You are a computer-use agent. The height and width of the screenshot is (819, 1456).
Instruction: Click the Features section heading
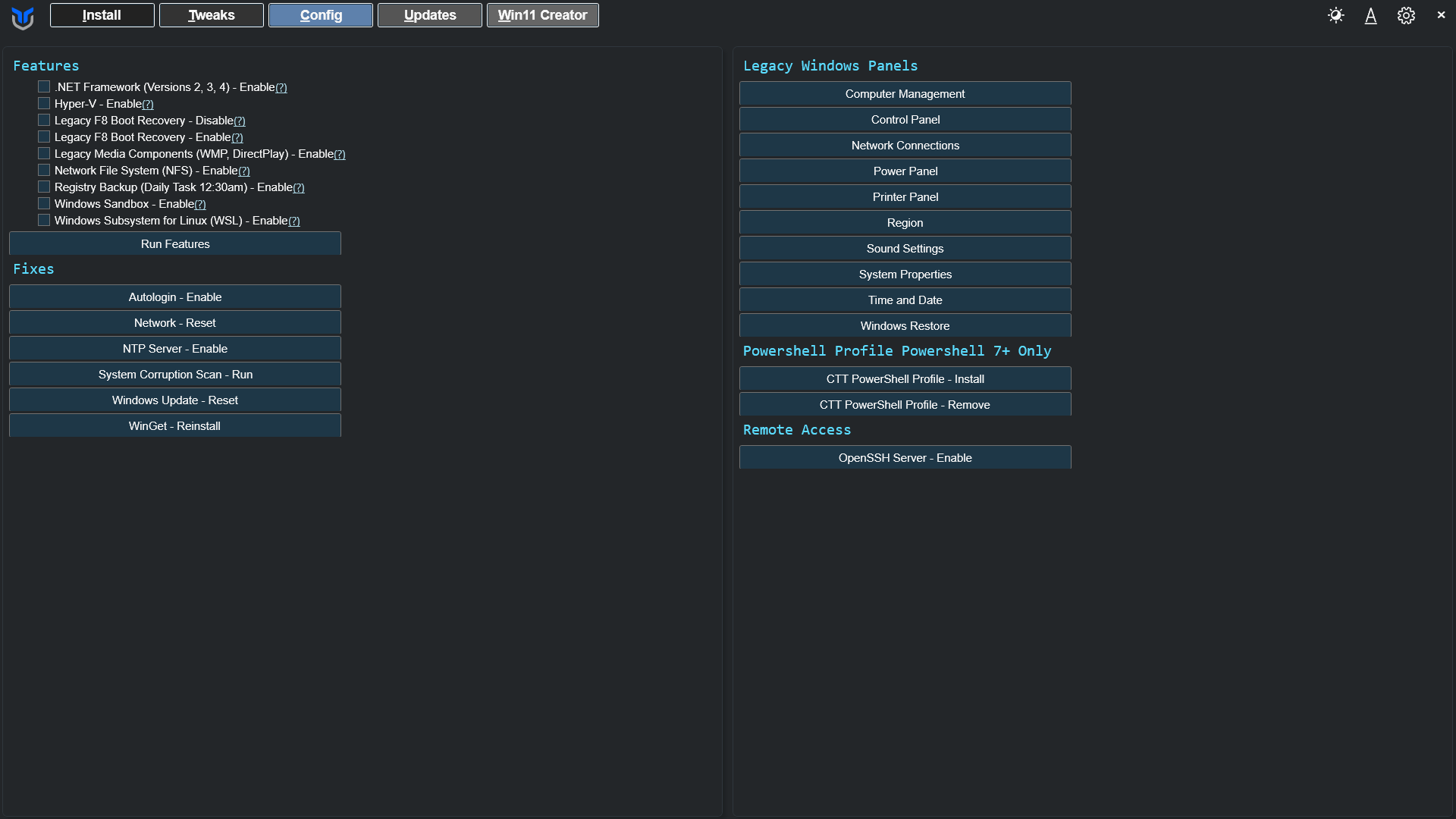tap(46, 66)
